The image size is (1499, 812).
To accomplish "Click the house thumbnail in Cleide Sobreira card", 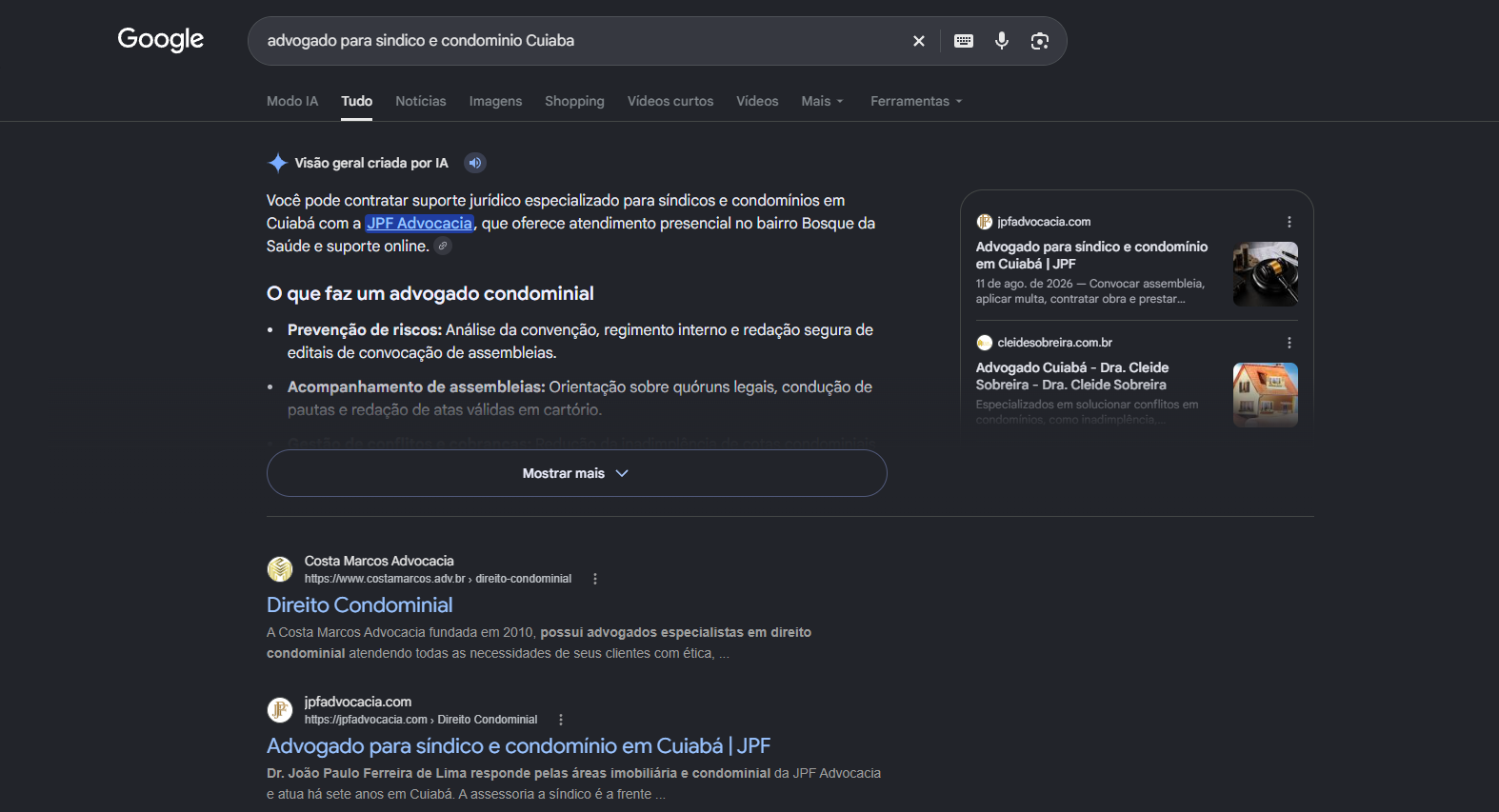I will click(x=1266, y=395).
